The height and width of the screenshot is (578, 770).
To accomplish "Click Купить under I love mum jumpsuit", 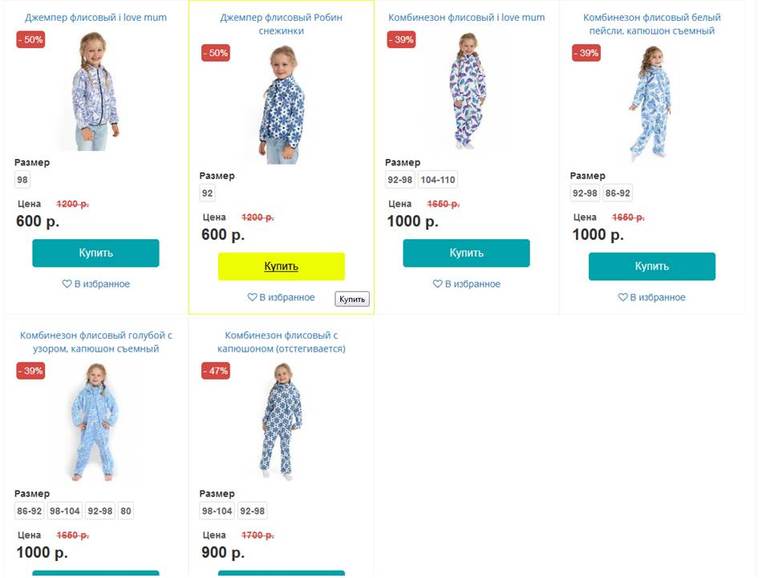I will [x=466, y=253].
